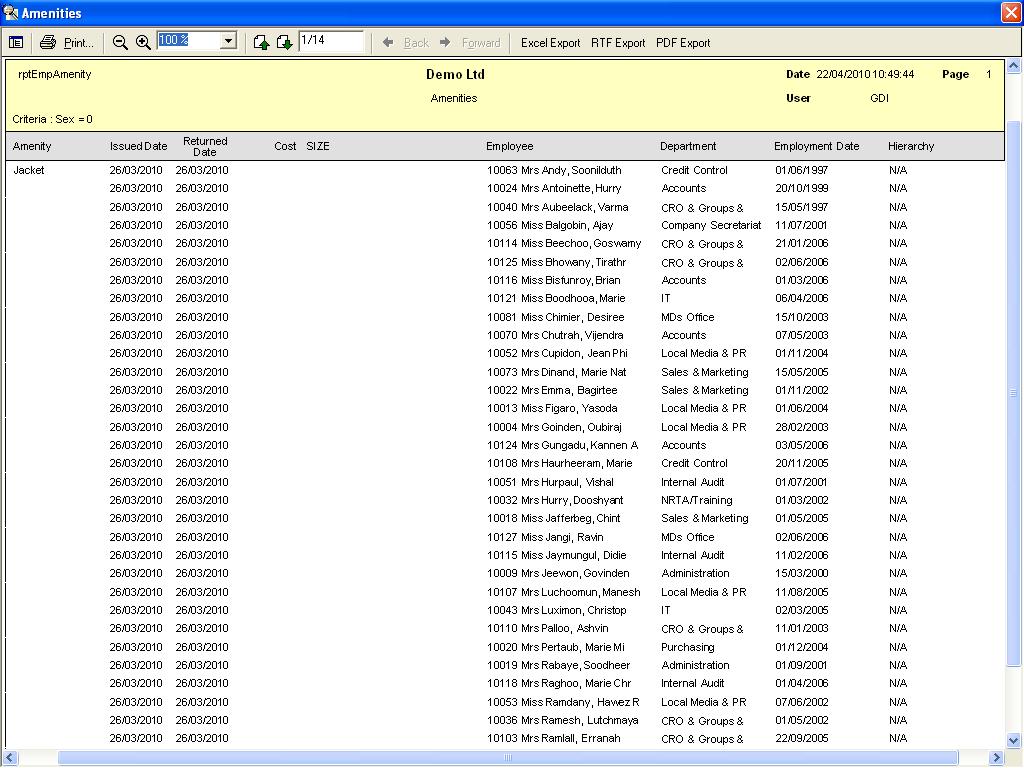Image resolution: width=1024 pixels, height=768 pixels.
Task: Click the horizontal scrollbar left arrow
Action: [x=12, y=758]
